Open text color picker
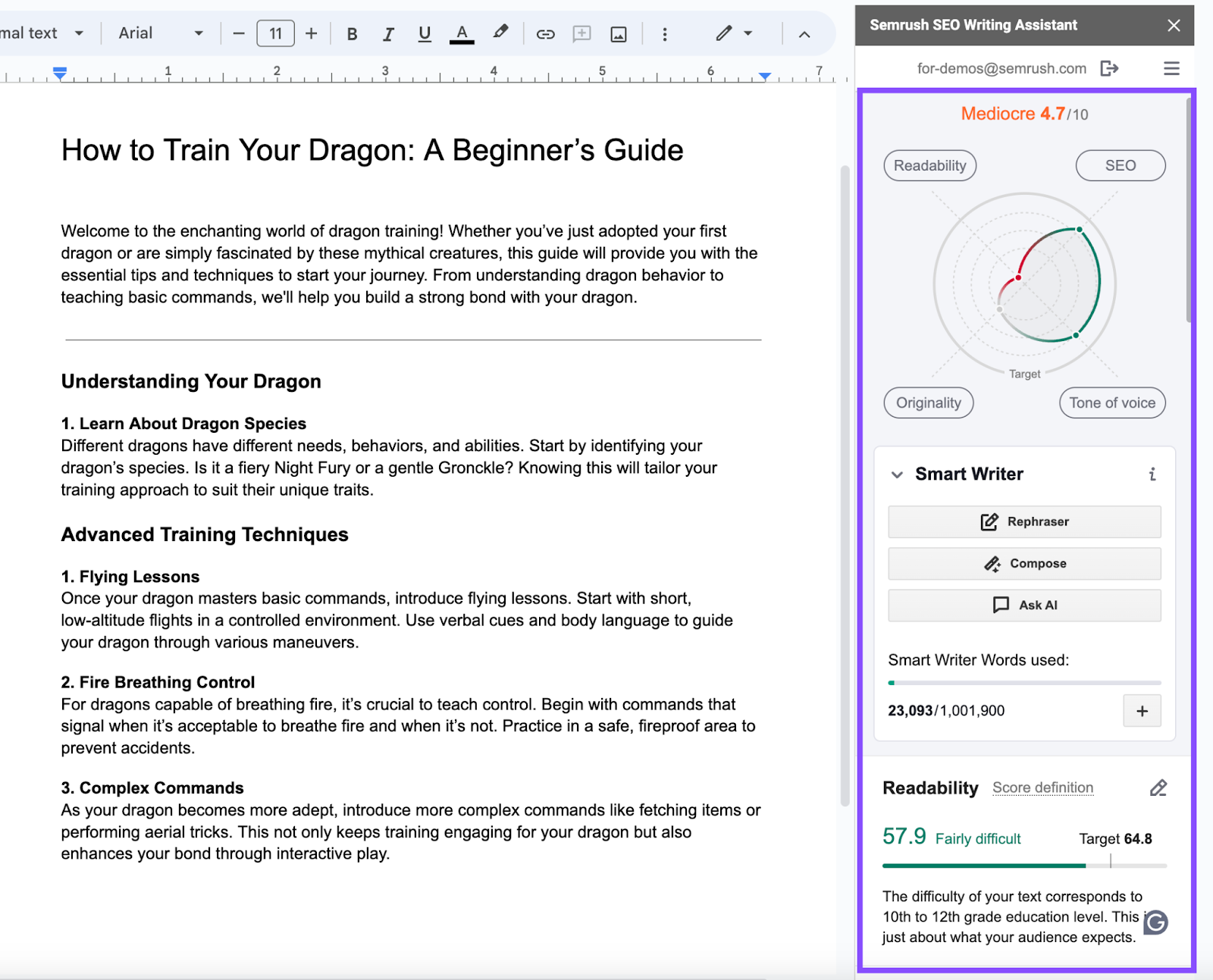The image size is (1213, 980). [x=462, y=34]
